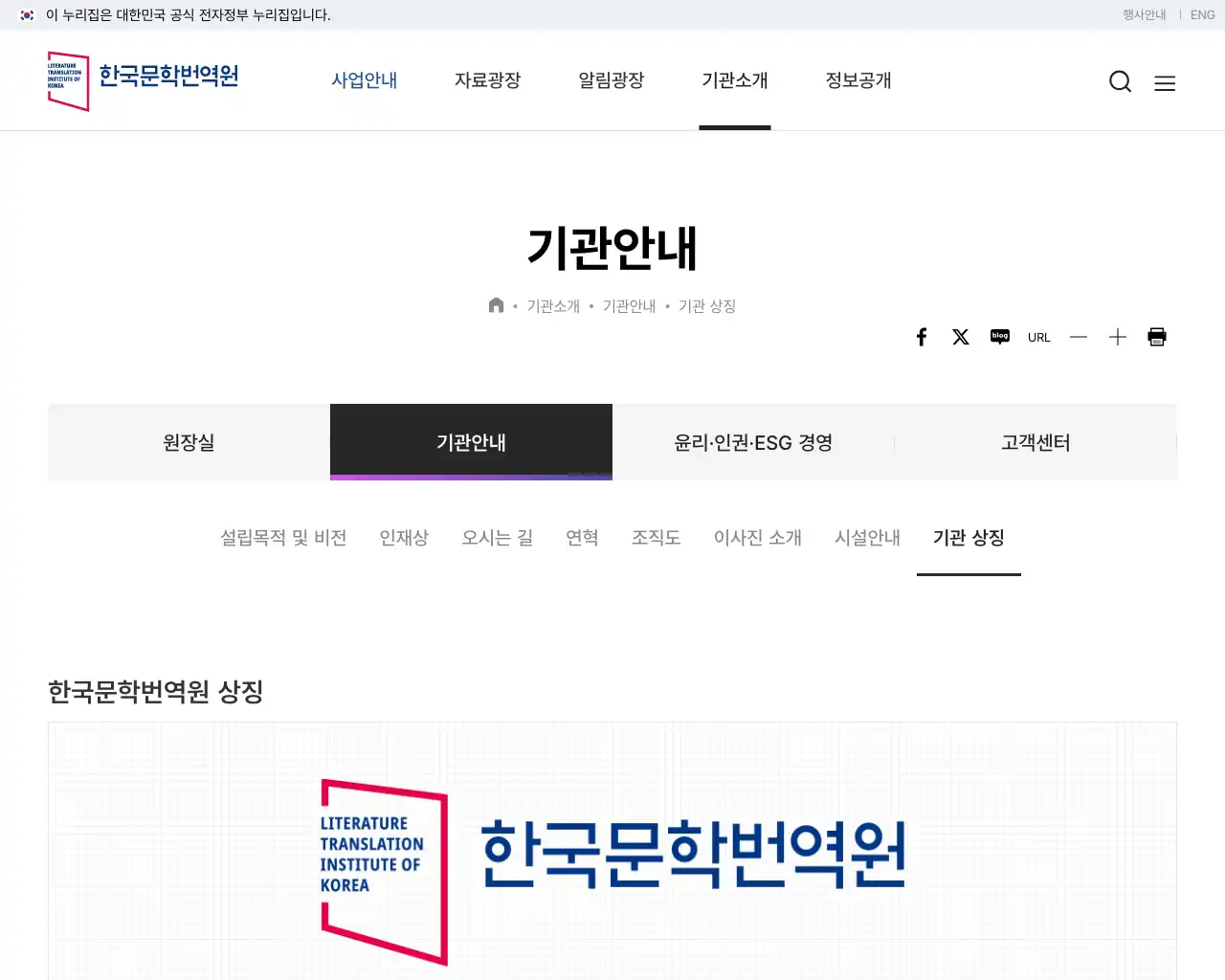Switch to 고객센터 tab
Image resolution: width=1225 pixels, height=980 pixels.
(1036, 442)
